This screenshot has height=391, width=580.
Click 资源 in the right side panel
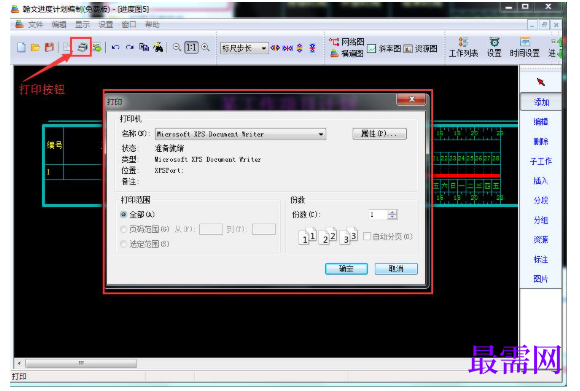click(541, 240)
